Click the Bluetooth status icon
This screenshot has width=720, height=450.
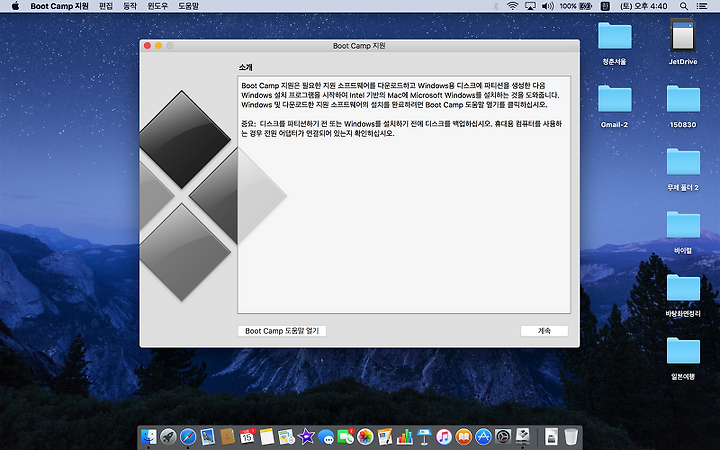pyautogui.click(x=495, y=6)
